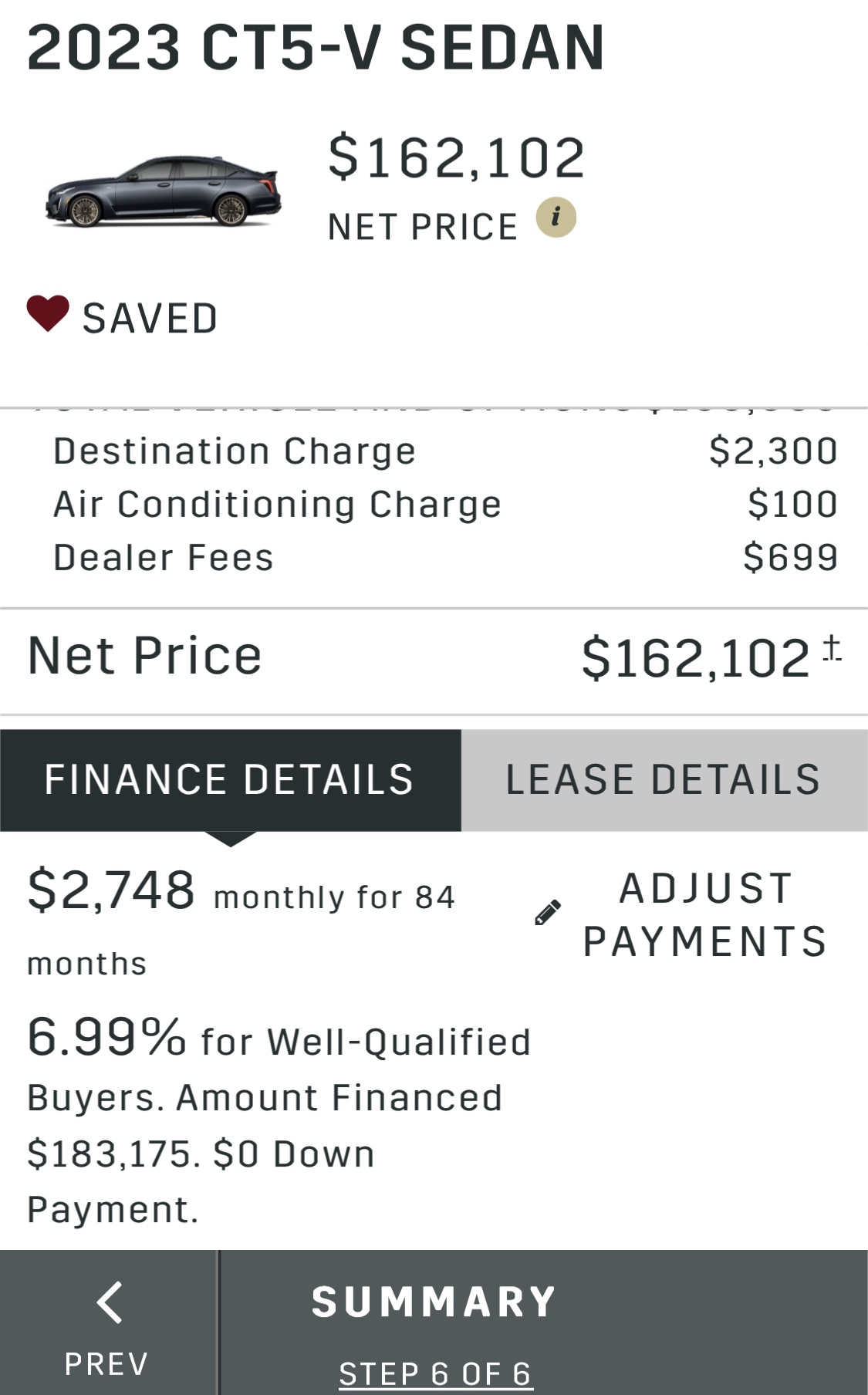Click the 2023 CT5-V Sedan title
This screenshot has height=1395, width=868.
316,48
